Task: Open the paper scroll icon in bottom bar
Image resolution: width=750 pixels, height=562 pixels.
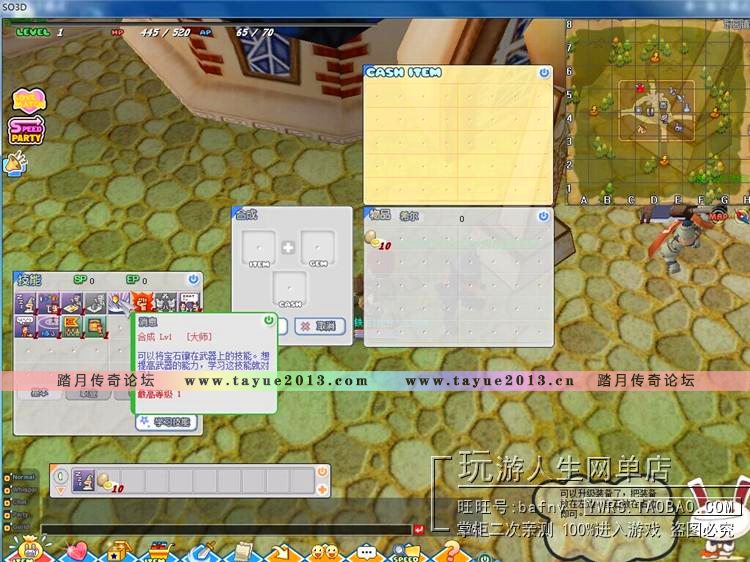Action: coord(245,552)
